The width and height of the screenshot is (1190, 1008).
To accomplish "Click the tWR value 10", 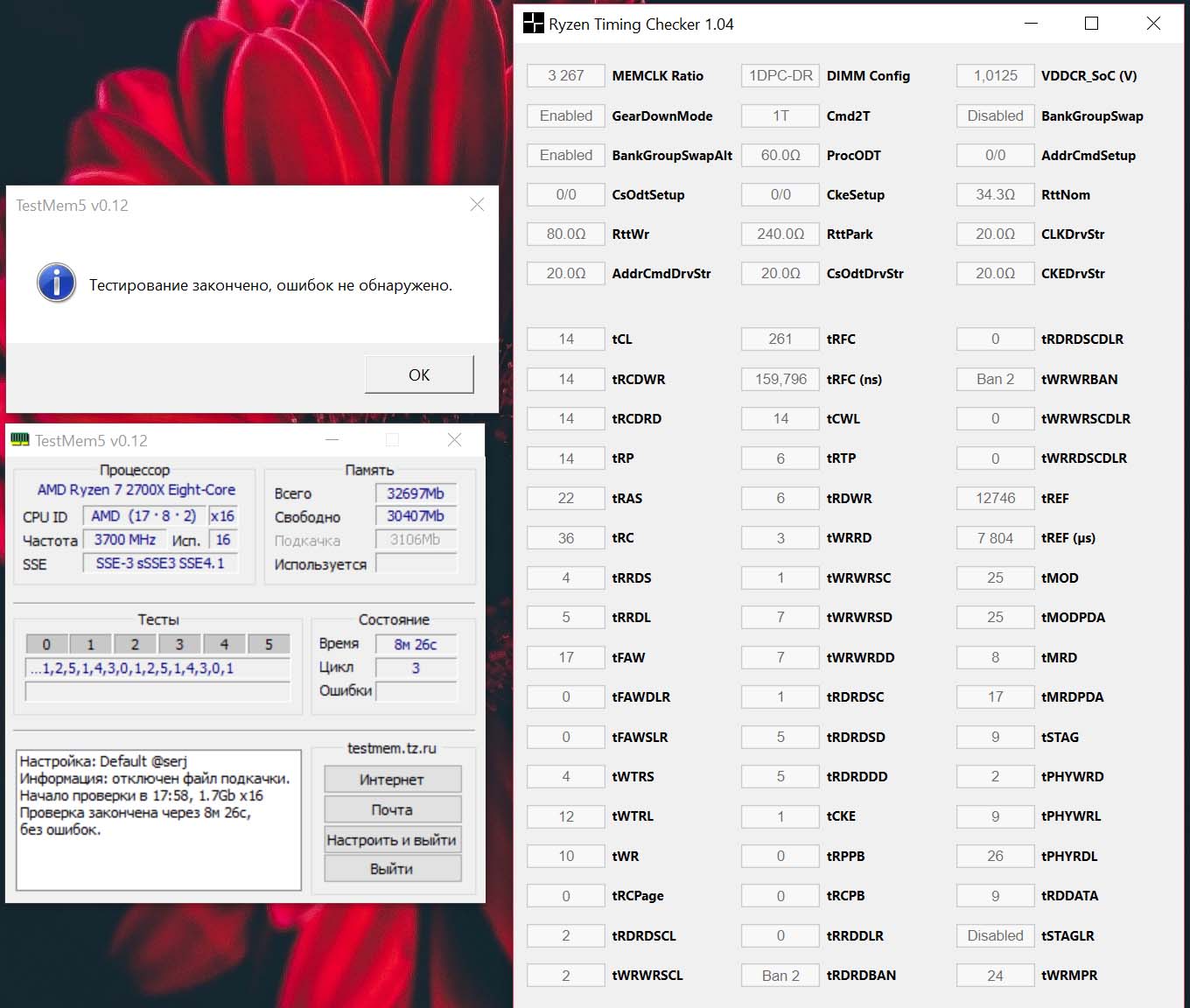I will click(566, 856).
